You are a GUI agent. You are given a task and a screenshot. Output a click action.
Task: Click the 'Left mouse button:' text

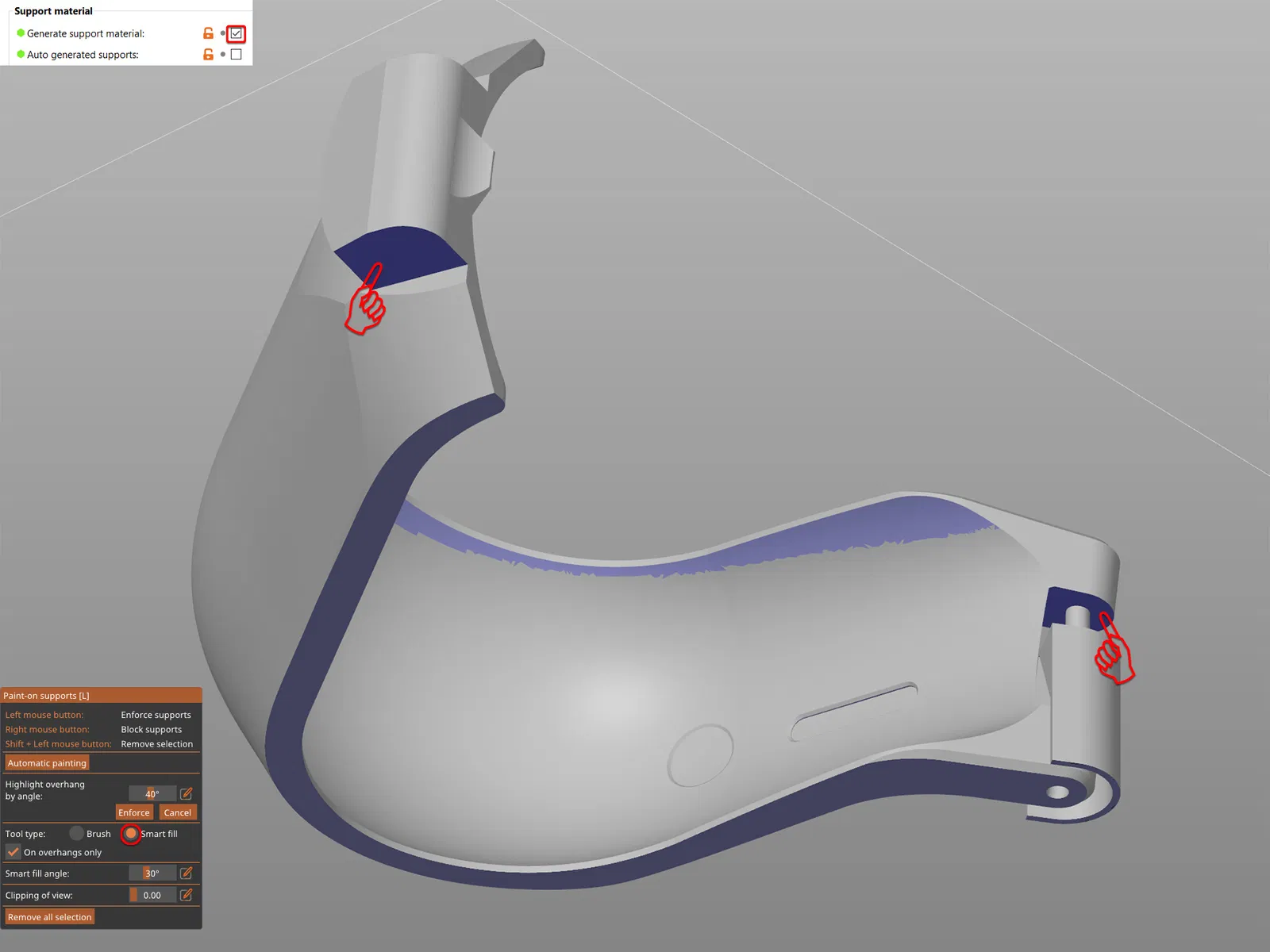tap(44, 715)
